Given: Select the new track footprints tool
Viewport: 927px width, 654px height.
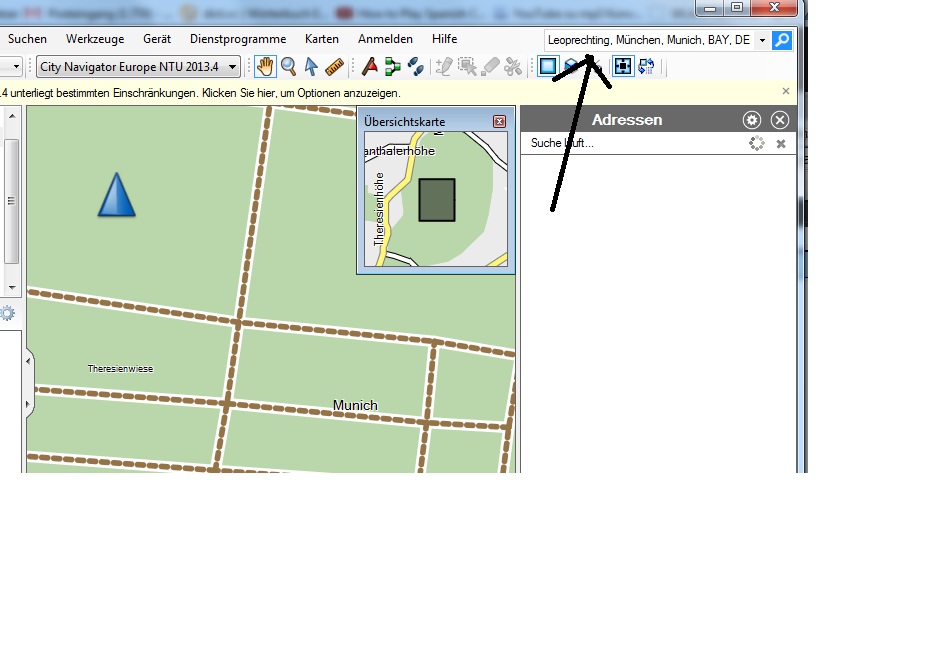Looking at the screenshot, I should [x=415, y=67].
